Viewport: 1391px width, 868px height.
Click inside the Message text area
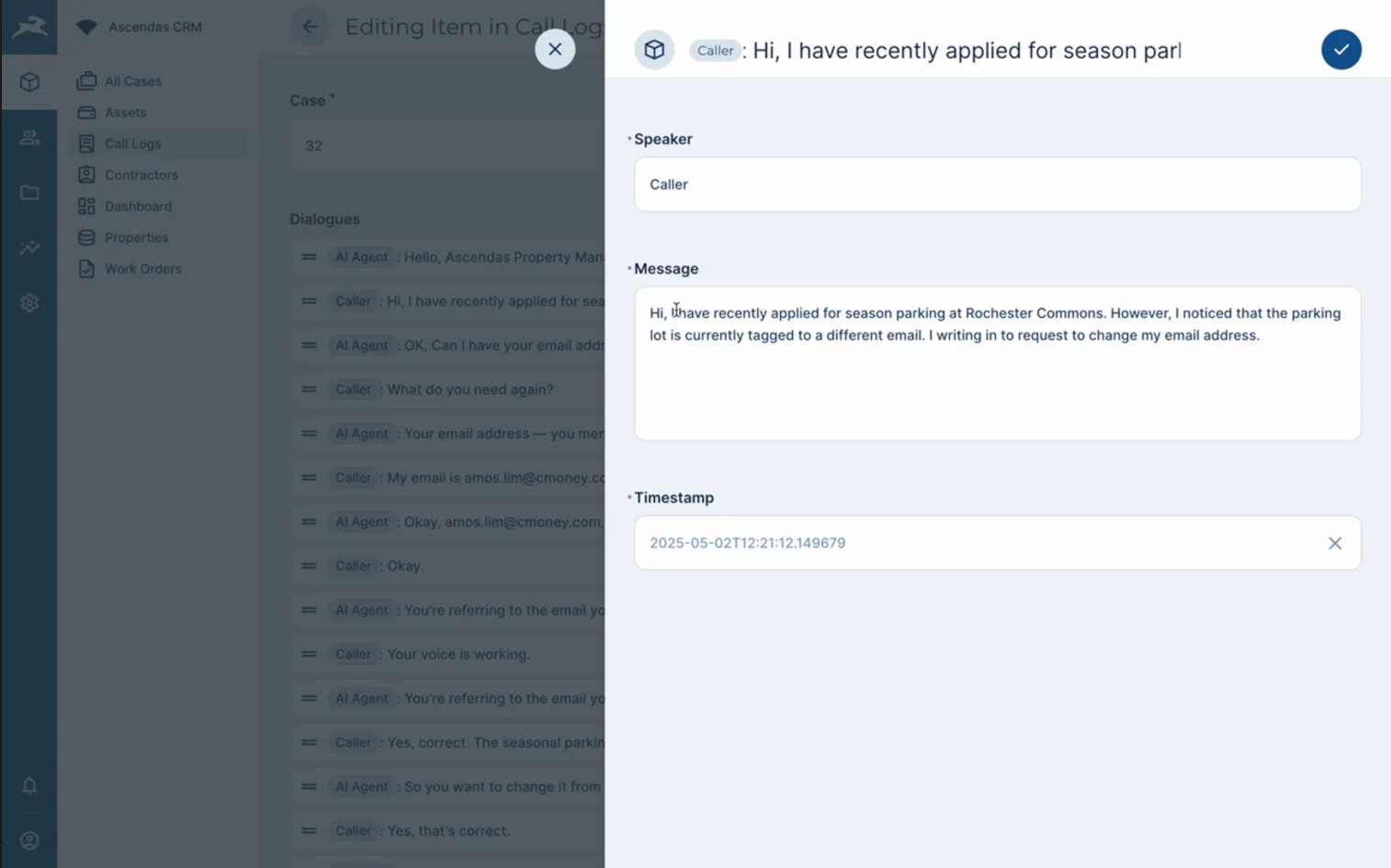coord(997,363)
